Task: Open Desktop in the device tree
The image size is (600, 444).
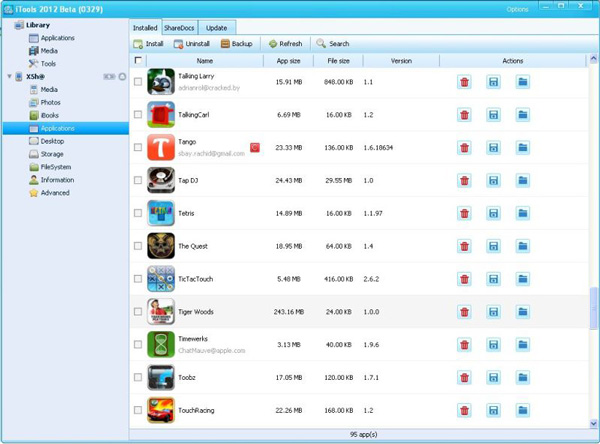Action: click(x=46, y=141)
